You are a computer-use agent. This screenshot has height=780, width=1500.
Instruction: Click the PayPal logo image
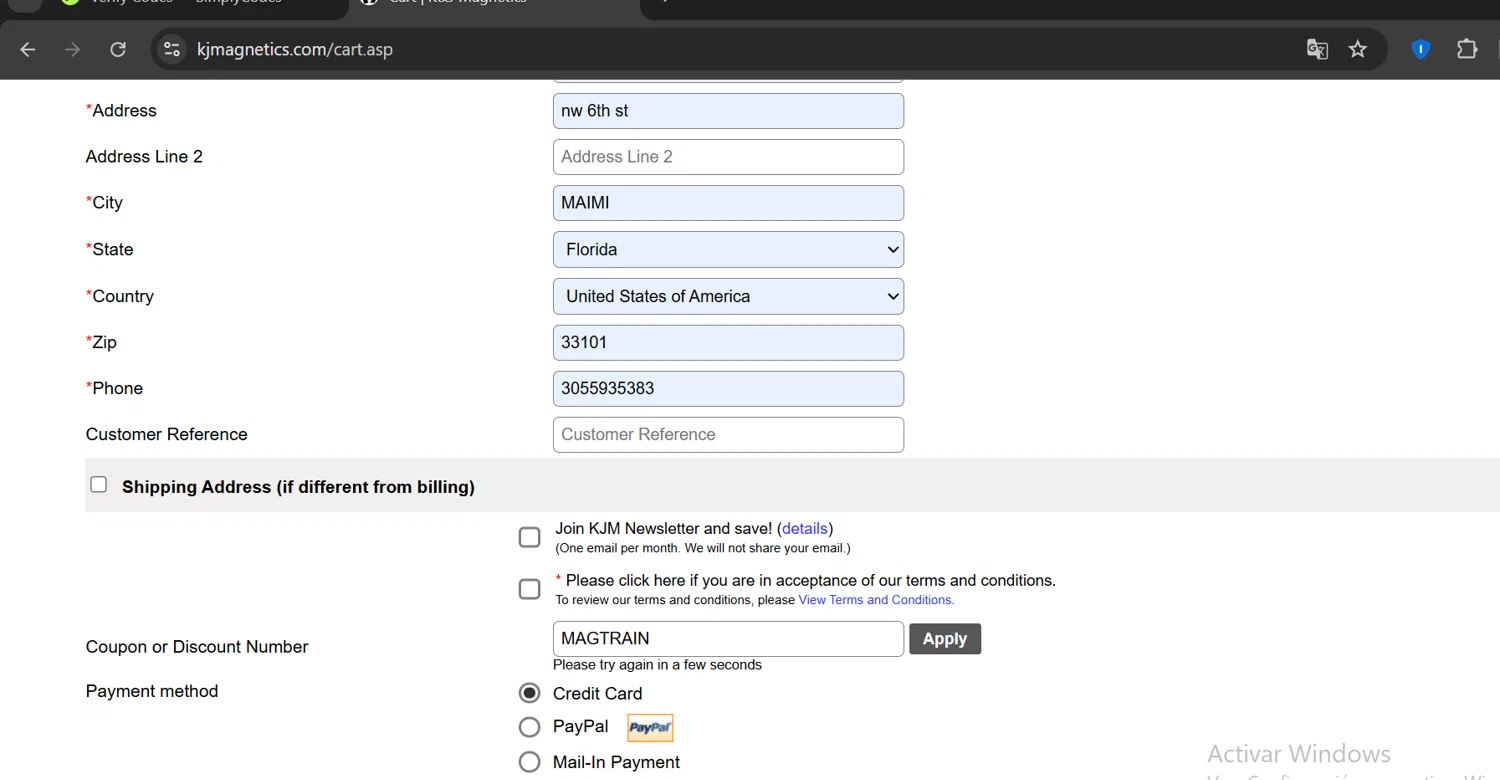pyautogui.click(x=650, y=727)
